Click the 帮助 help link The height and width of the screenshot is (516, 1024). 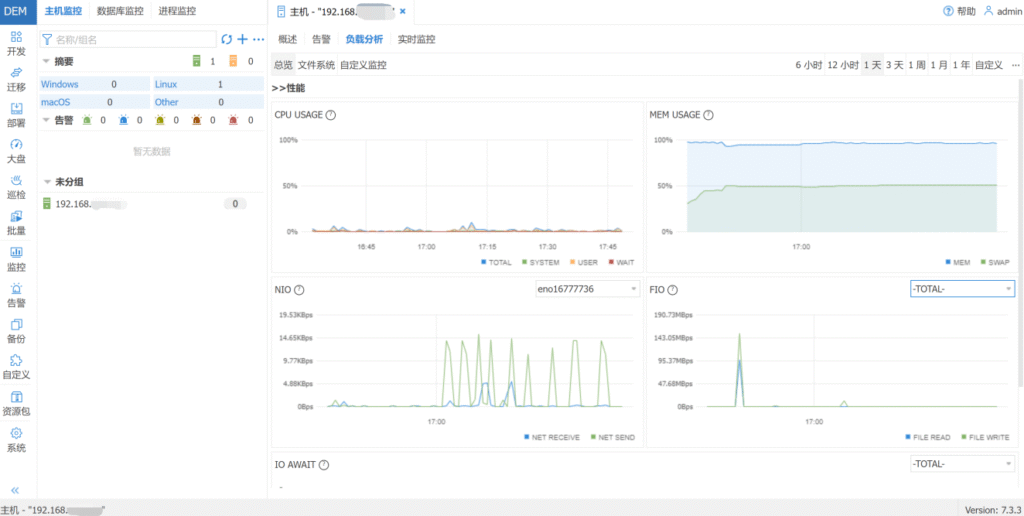click(959, 11)
